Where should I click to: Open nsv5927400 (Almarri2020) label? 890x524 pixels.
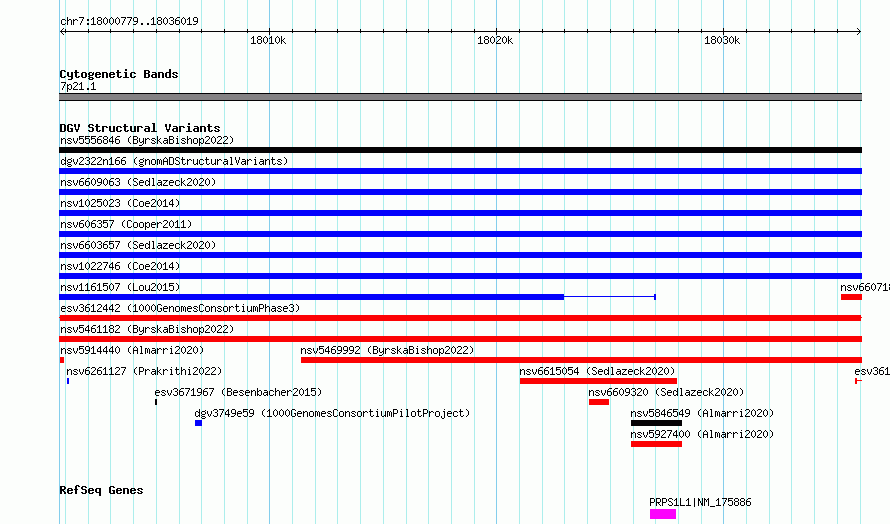click(x=702, y=434)
